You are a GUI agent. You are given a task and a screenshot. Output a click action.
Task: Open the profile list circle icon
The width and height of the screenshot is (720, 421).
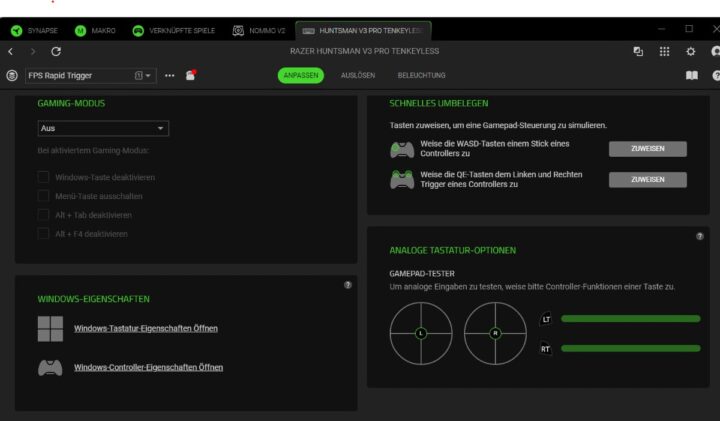(x=12, y=75)
